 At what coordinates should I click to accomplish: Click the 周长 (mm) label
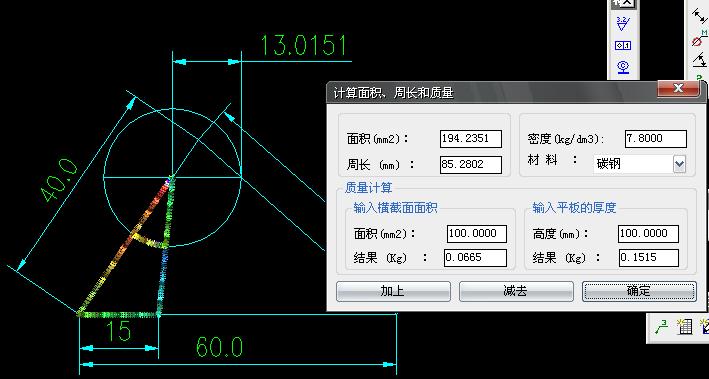[x=381, y=165]
